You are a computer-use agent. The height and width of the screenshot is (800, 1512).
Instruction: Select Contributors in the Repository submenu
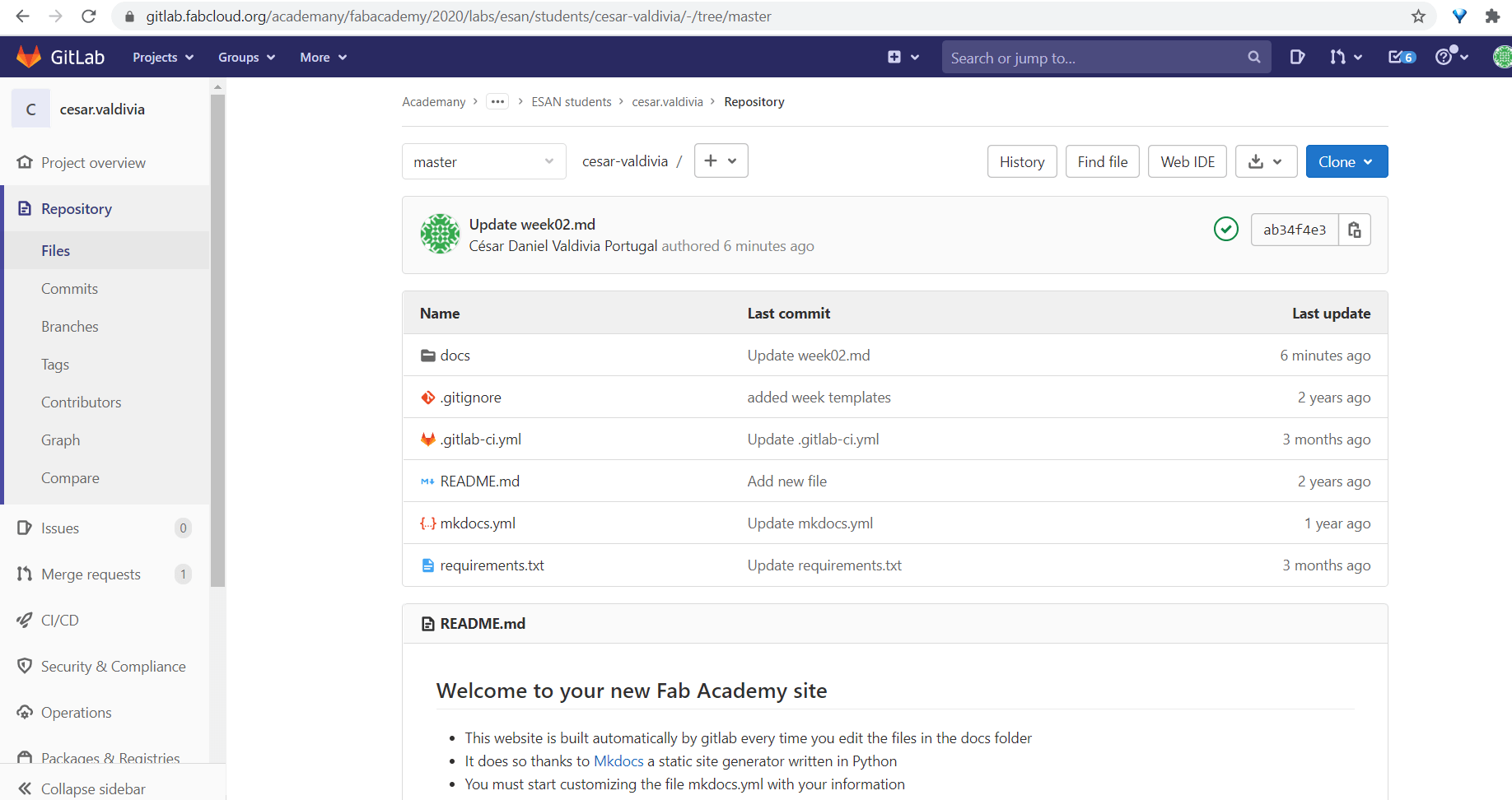[82, 402]
